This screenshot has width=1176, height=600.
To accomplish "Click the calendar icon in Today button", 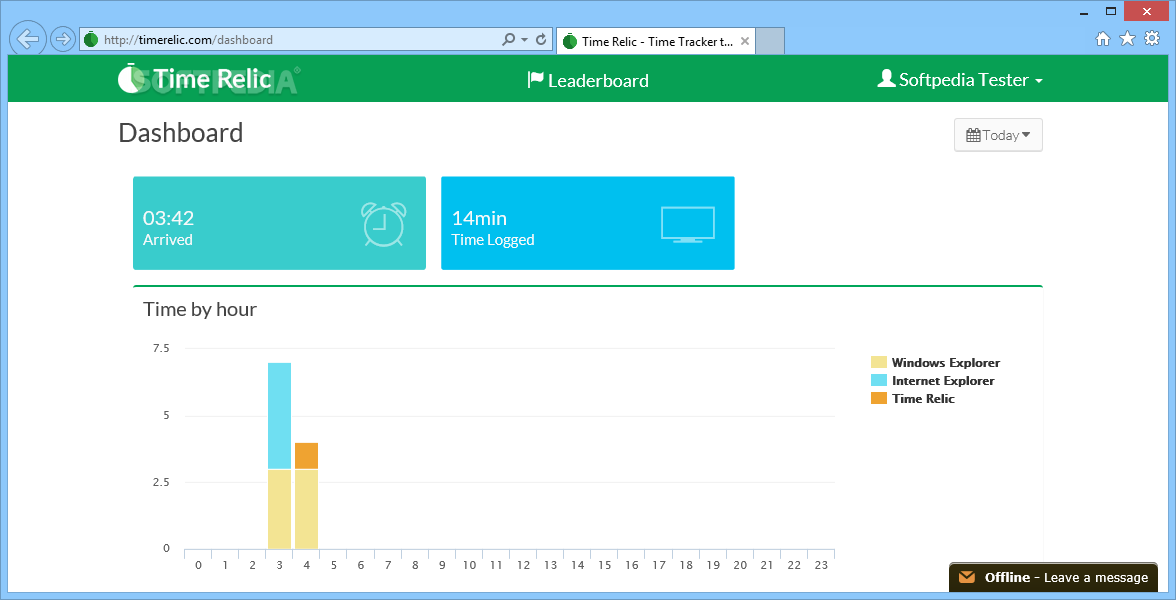I will (974, 135).
